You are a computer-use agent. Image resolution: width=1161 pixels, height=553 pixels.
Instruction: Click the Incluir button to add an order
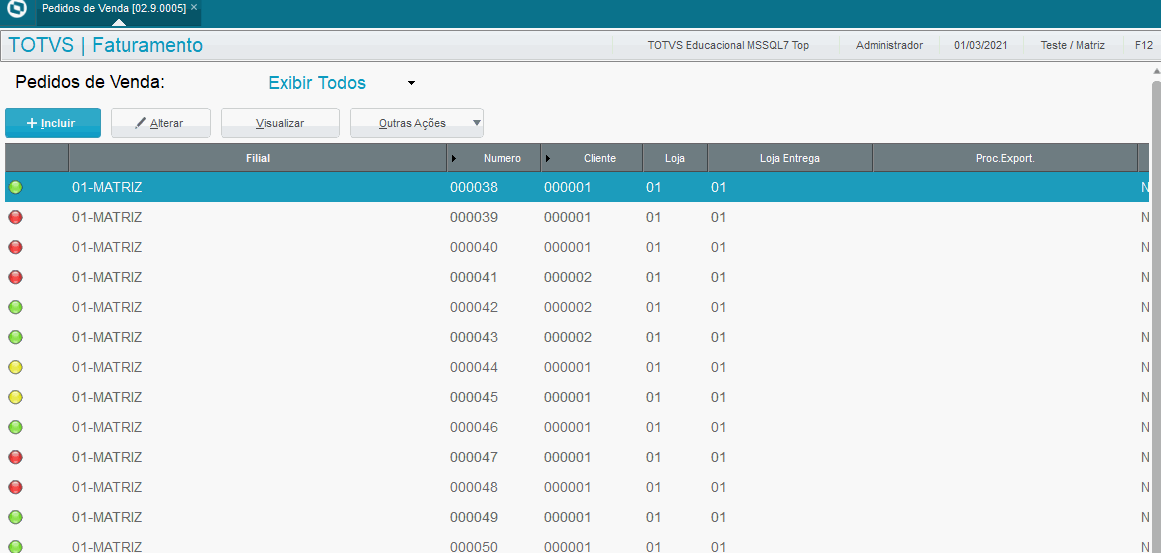(x=53, y=123)
